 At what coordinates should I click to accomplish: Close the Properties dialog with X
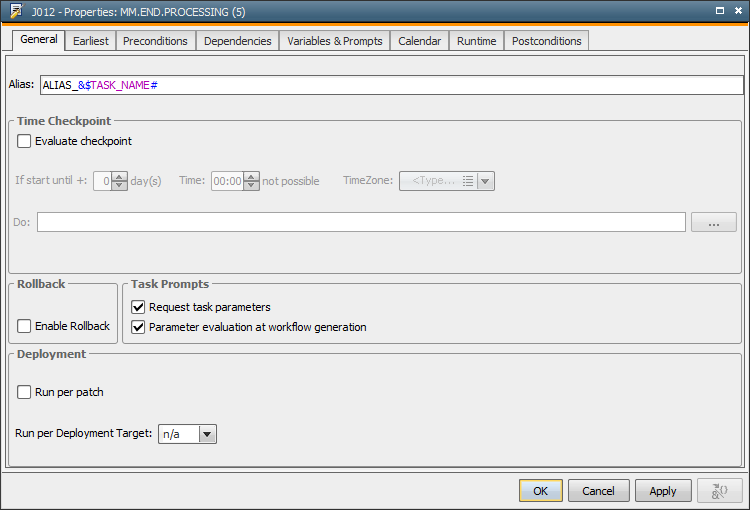737,11
